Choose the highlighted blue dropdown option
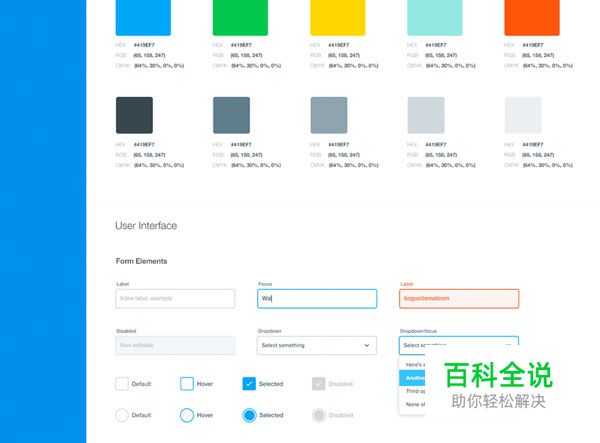Viewport: 600px width, 443px height. point(414,378)
